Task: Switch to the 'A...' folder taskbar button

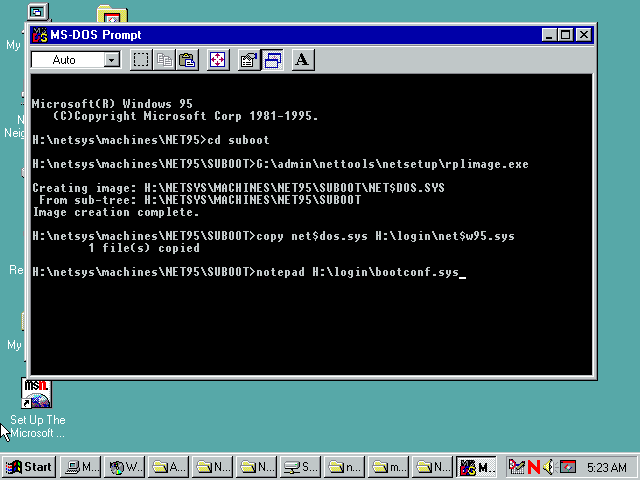Action: point(168,467)
